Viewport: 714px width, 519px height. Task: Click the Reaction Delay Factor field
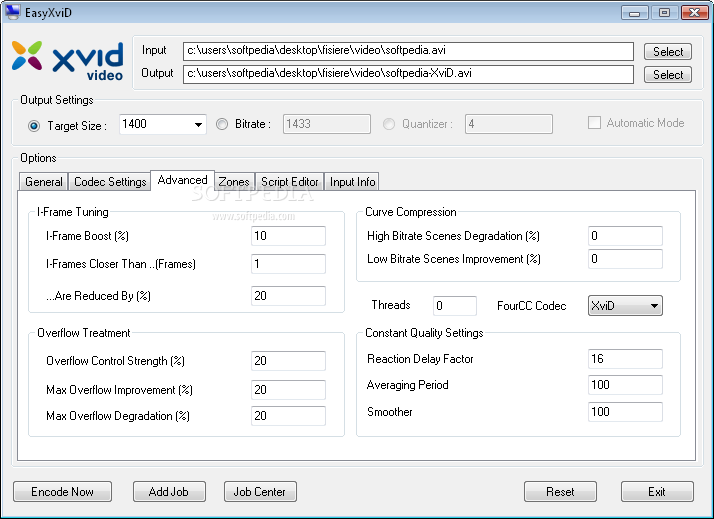(x=625, y=359)
